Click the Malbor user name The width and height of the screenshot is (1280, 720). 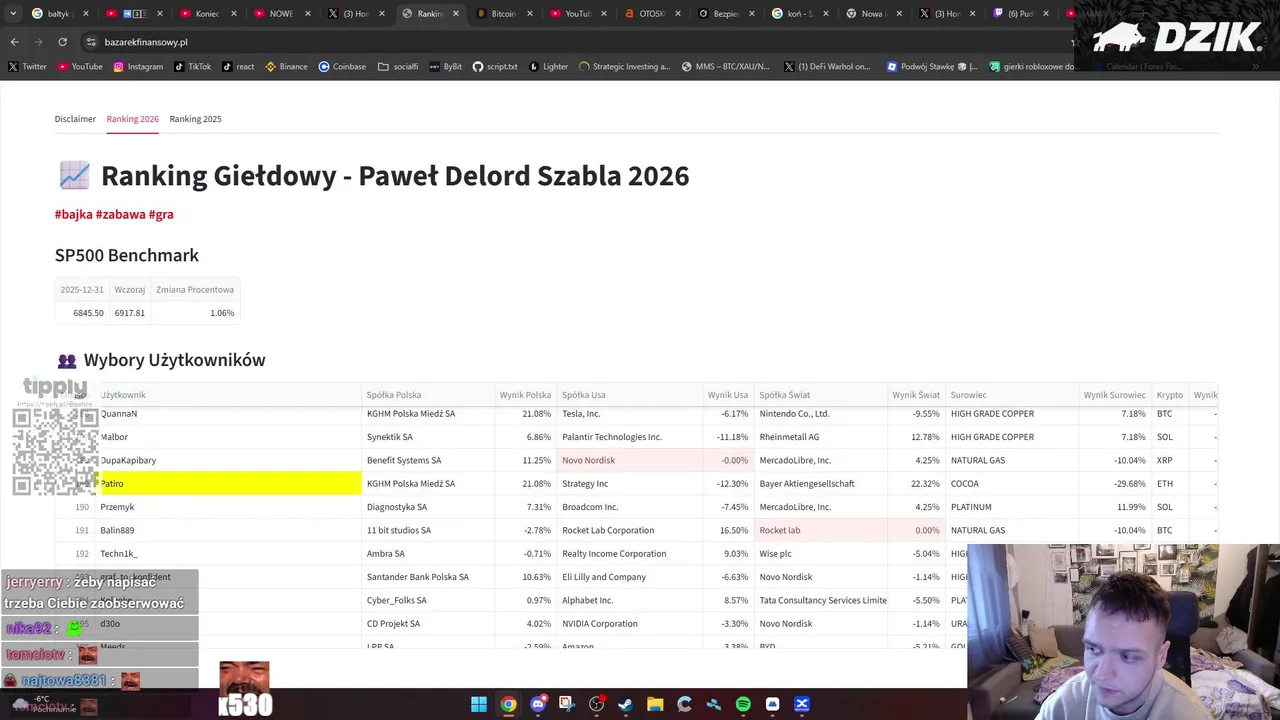[114, 437]
